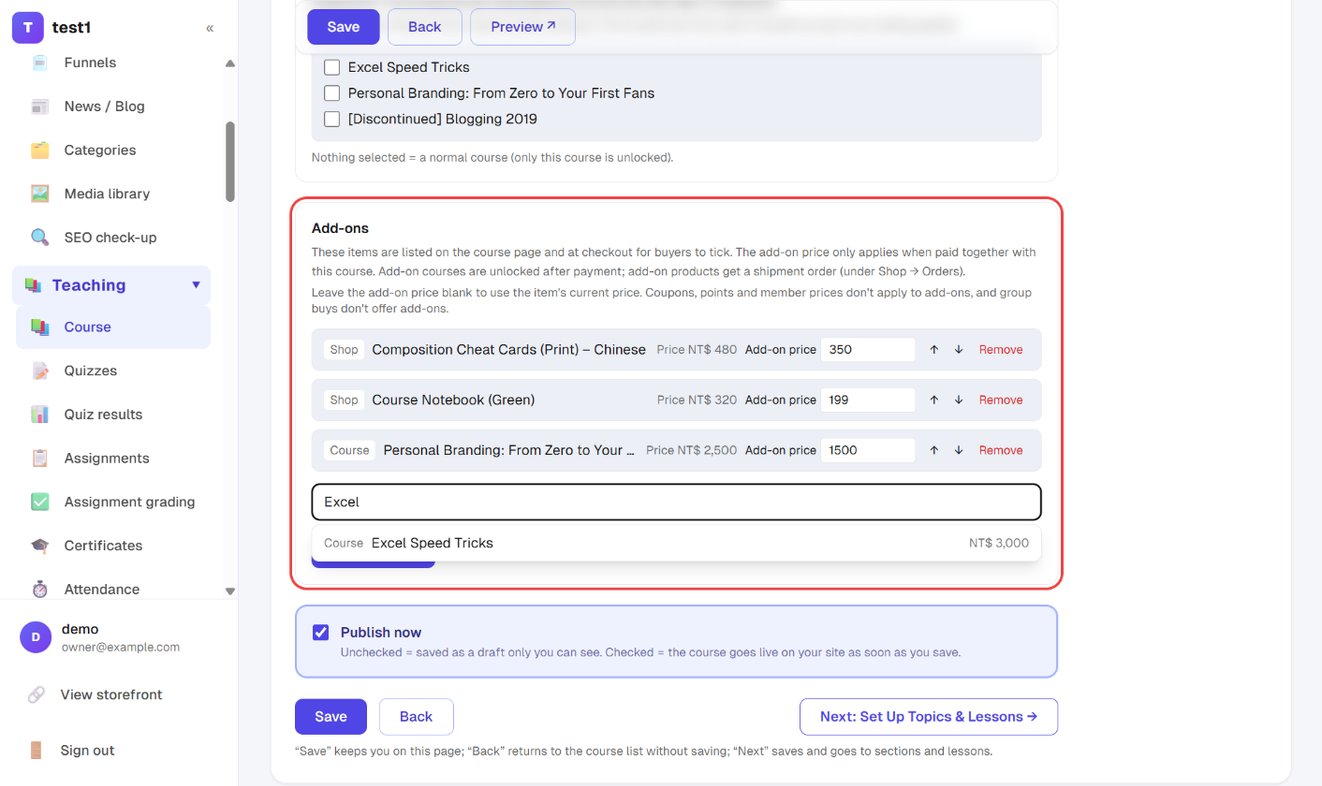Move Course Notebook (Green) add-on down
This screenshot has height=786, width=1322.
click(x=959, y=400)
